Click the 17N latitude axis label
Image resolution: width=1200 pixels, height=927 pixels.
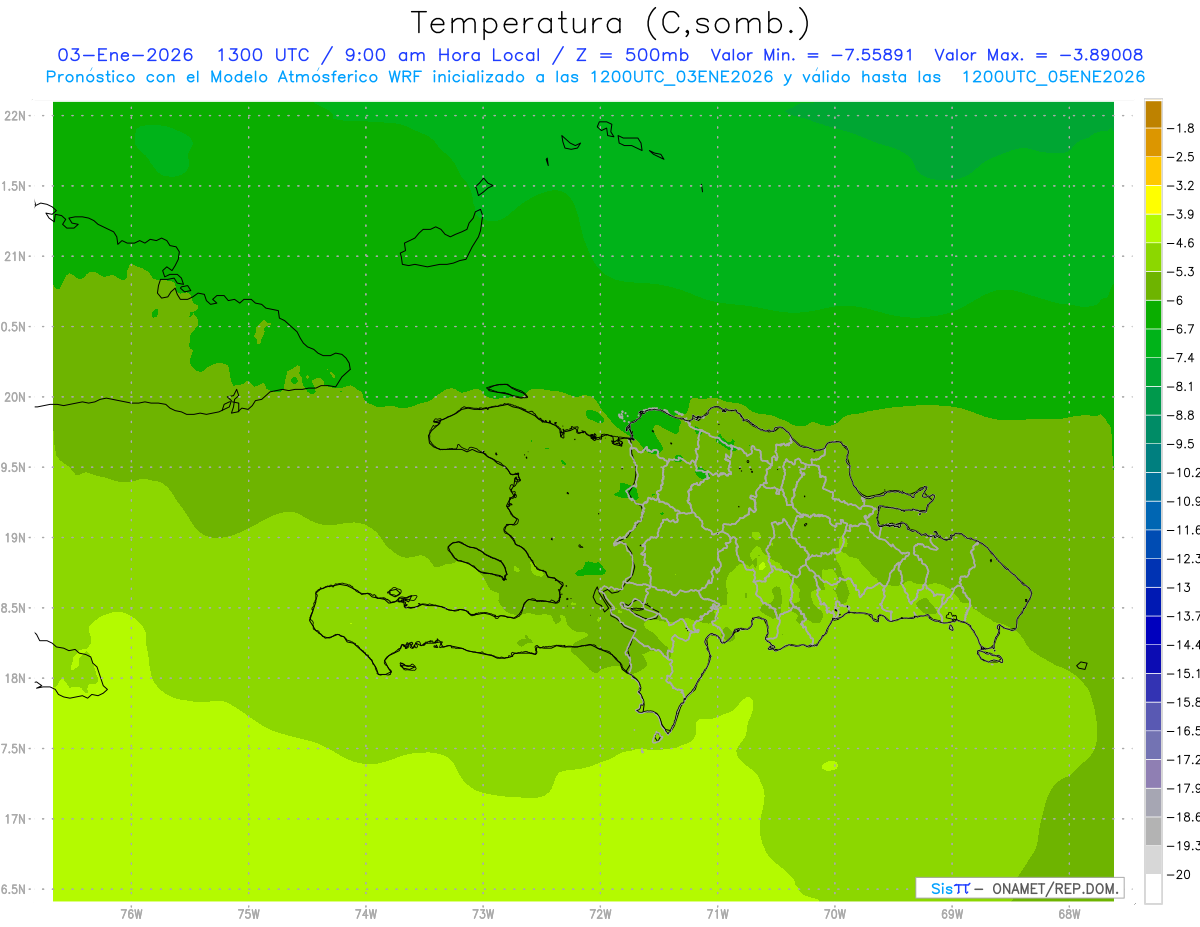(16, 819)
